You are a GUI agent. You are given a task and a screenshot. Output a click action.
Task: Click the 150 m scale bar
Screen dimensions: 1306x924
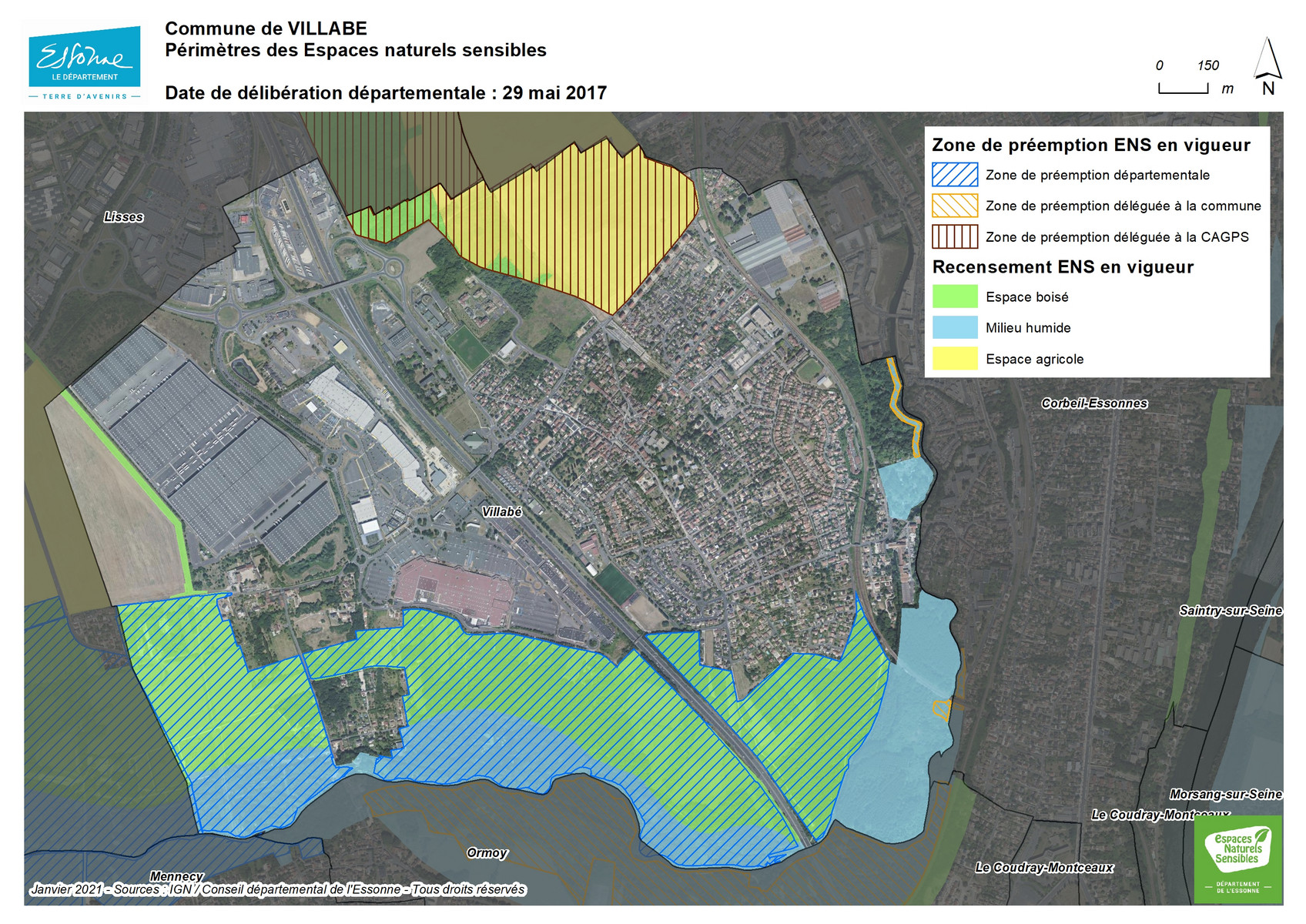click(x=1184, y=88)
